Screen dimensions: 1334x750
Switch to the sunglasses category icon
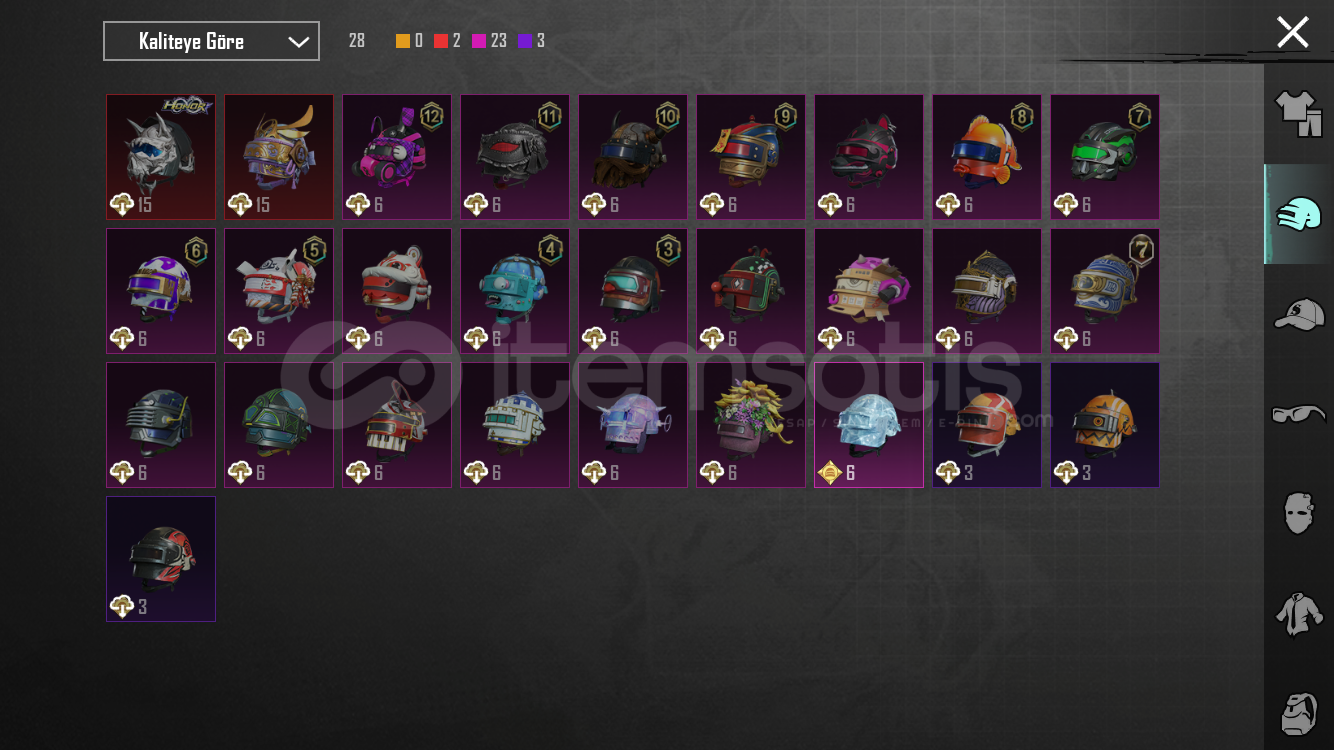point(1298,413)
